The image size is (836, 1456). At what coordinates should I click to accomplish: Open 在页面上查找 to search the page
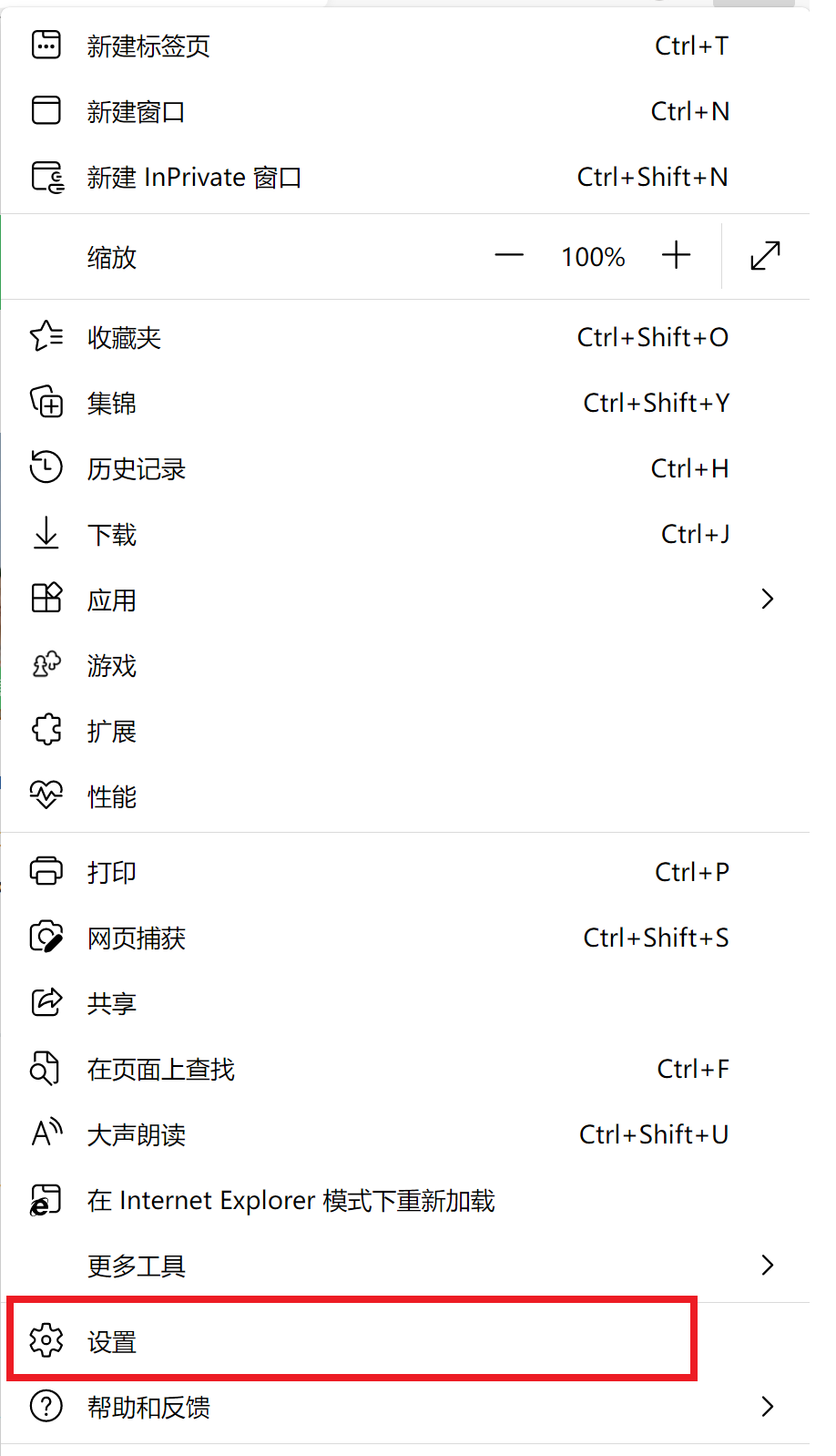click(x=158, y=1069)
